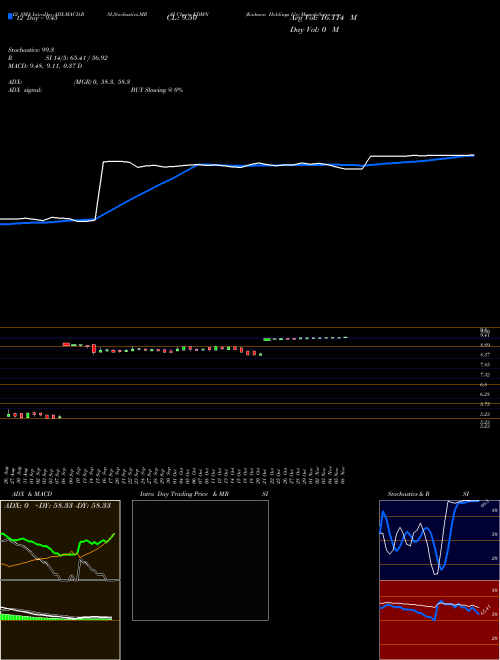The image size is (500, 660).
Task: Click the blue 12-day SMA legend square
Action: (x=10, y=16)
